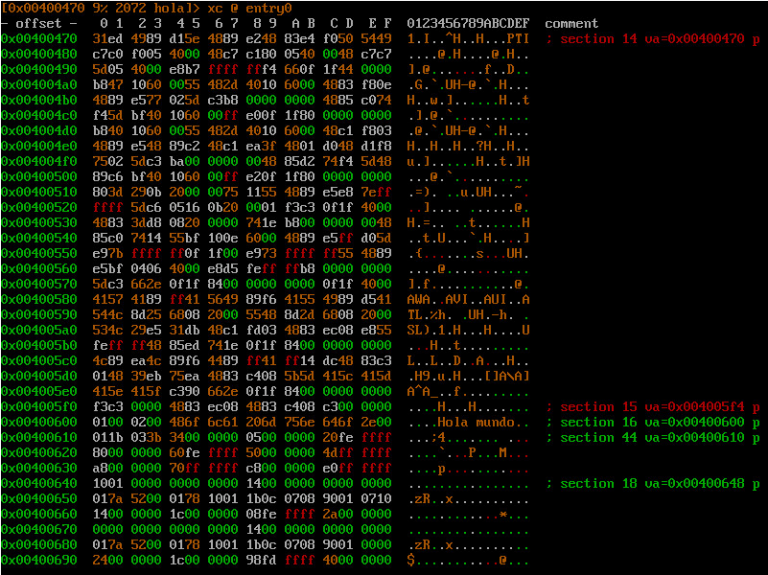
Task: Click the last row address 0x00400690
Action: tap(39, 560)
